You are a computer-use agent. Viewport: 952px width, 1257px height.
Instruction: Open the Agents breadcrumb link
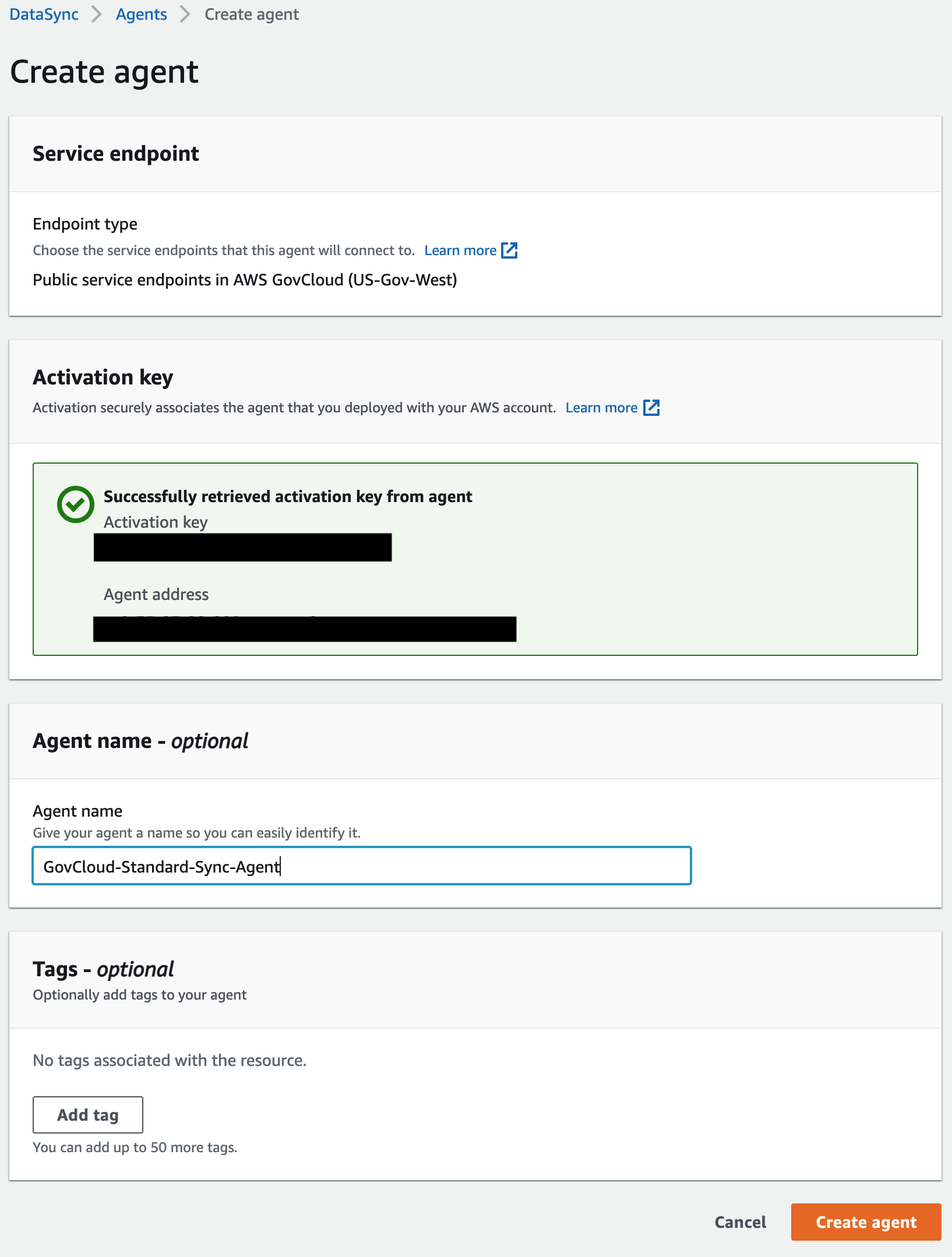coord(141,15)
